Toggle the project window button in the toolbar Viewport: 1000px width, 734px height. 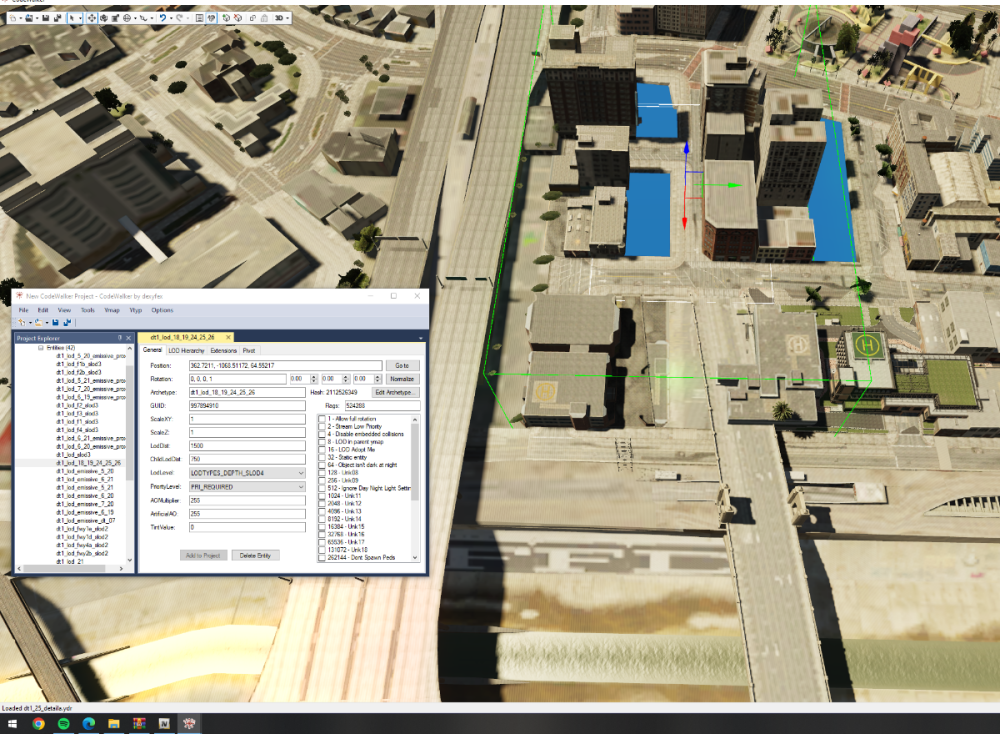point(212,18)
